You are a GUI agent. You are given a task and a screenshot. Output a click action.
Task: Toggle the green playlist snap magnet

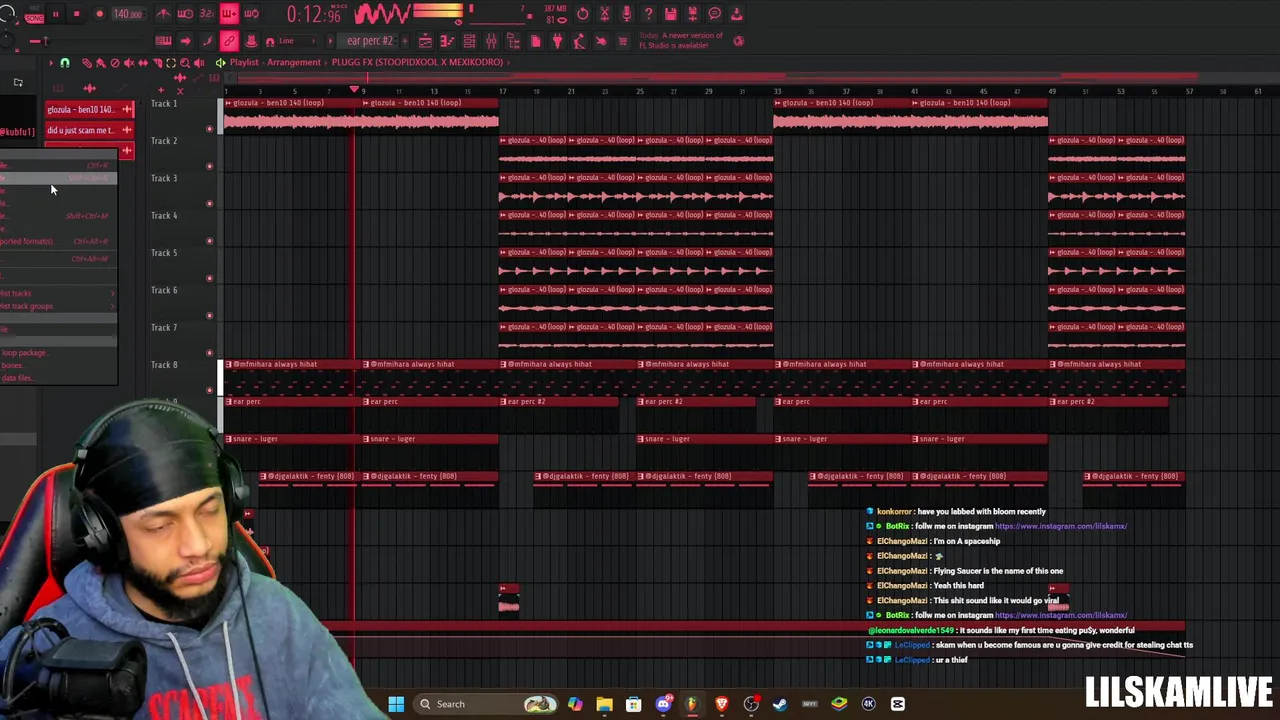click(x=65, y=63)
